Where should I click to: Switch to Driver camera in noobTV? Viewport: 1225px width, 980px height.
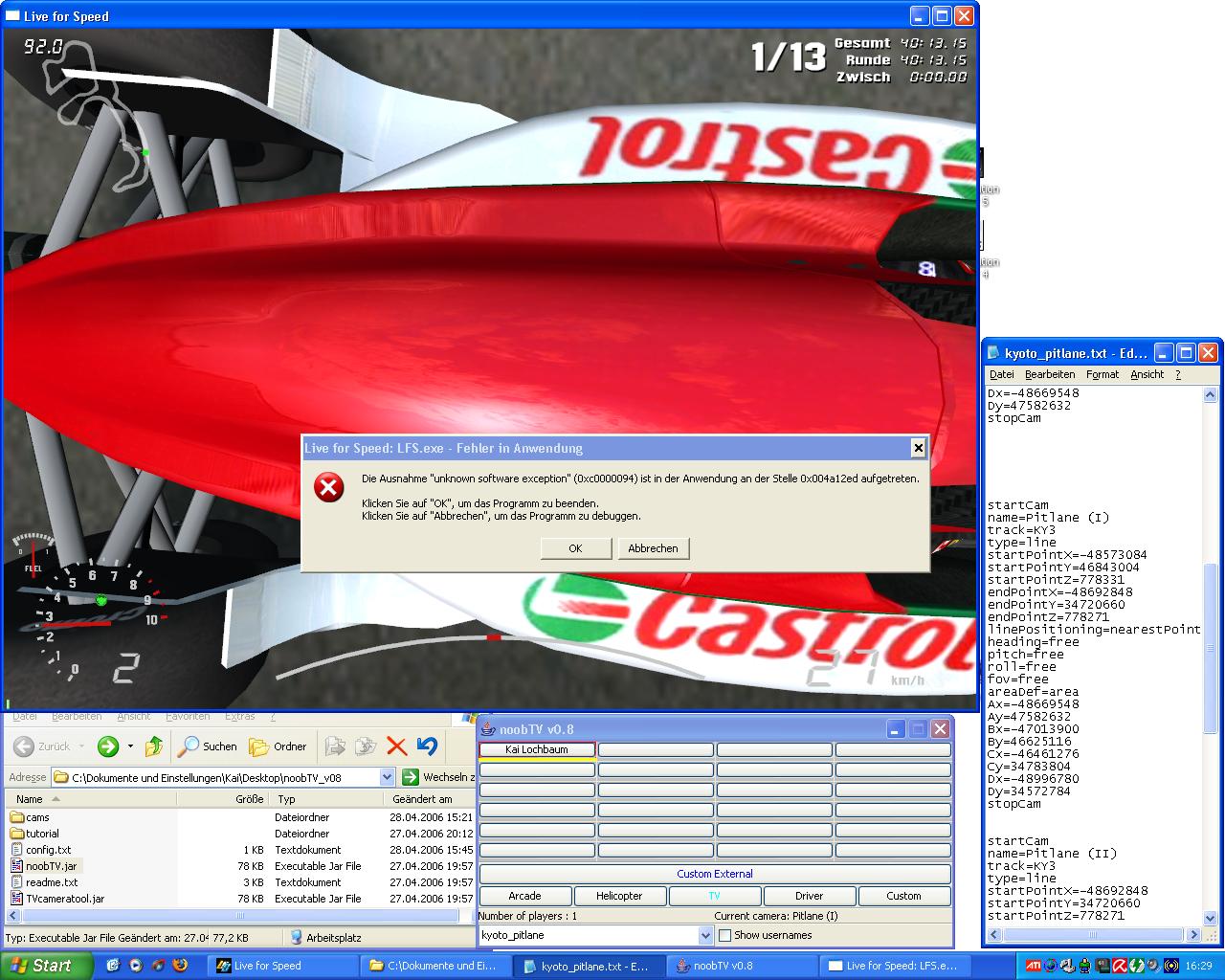(809, 896)
